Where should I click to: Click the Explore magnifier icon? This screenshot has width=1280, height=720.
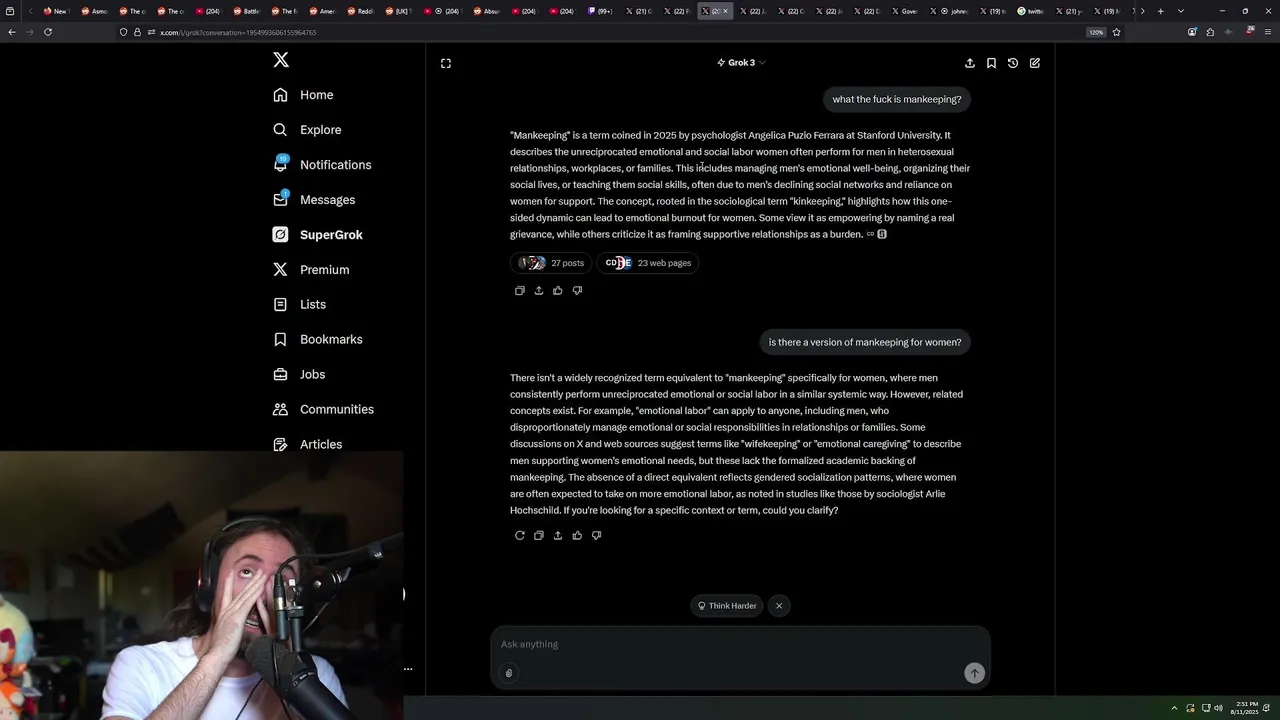pos(280,130)
